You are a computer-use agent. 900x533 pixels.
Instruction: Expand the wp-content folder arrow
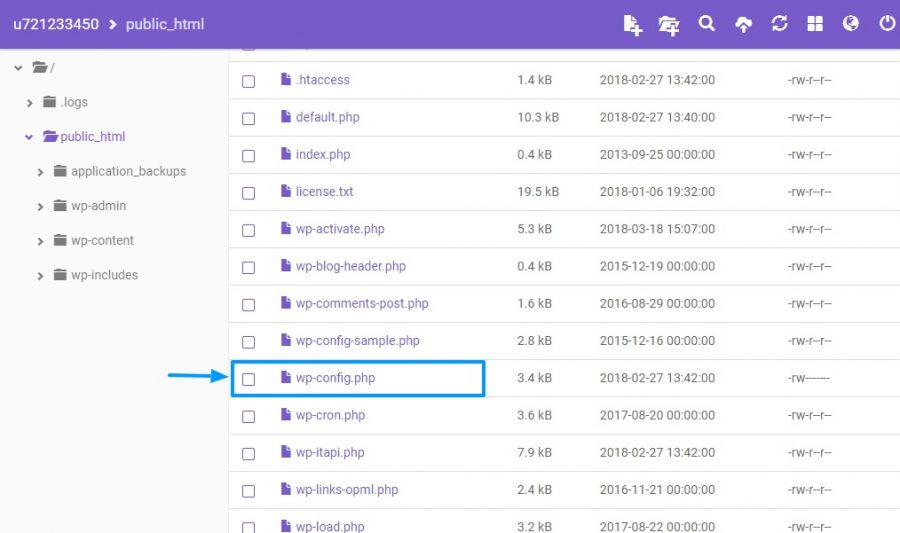(x=40, y=242)
